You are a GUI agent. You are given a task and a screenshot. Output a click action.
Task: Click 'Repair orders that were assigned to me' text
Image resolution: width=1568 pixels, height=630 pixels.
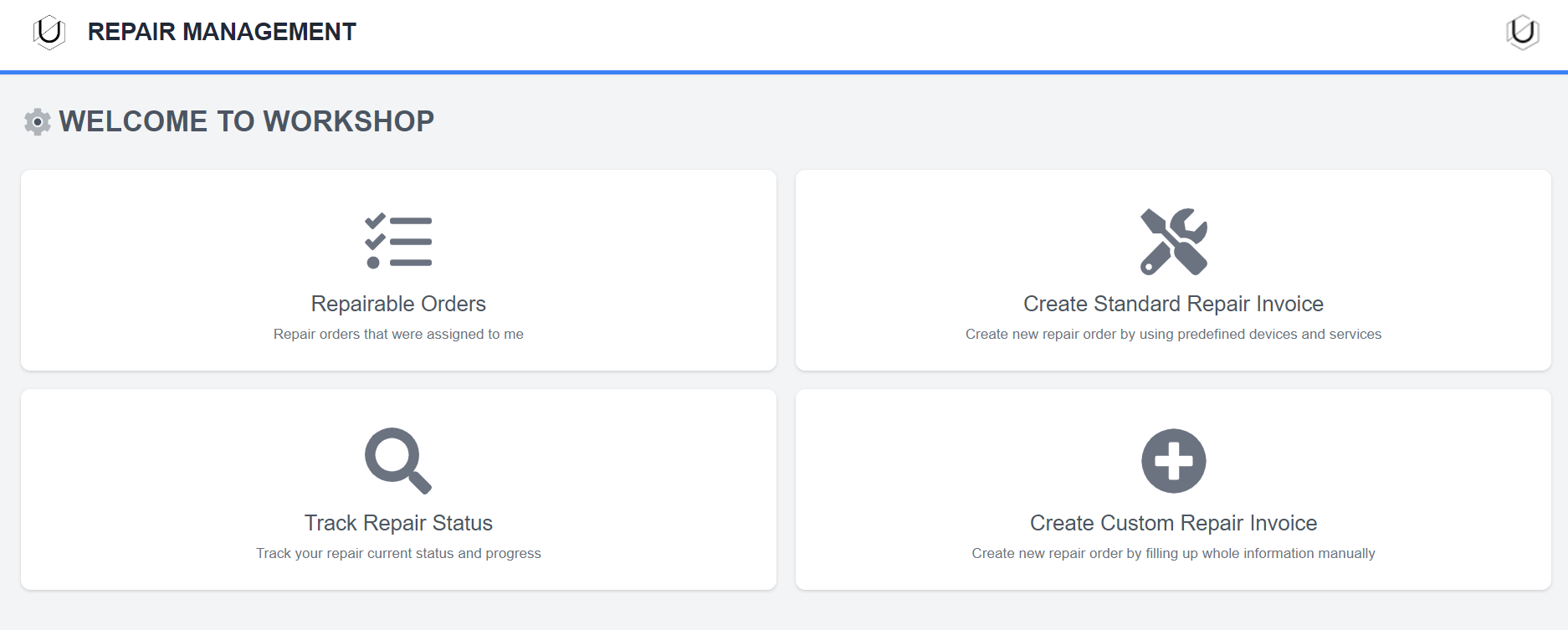398,334
